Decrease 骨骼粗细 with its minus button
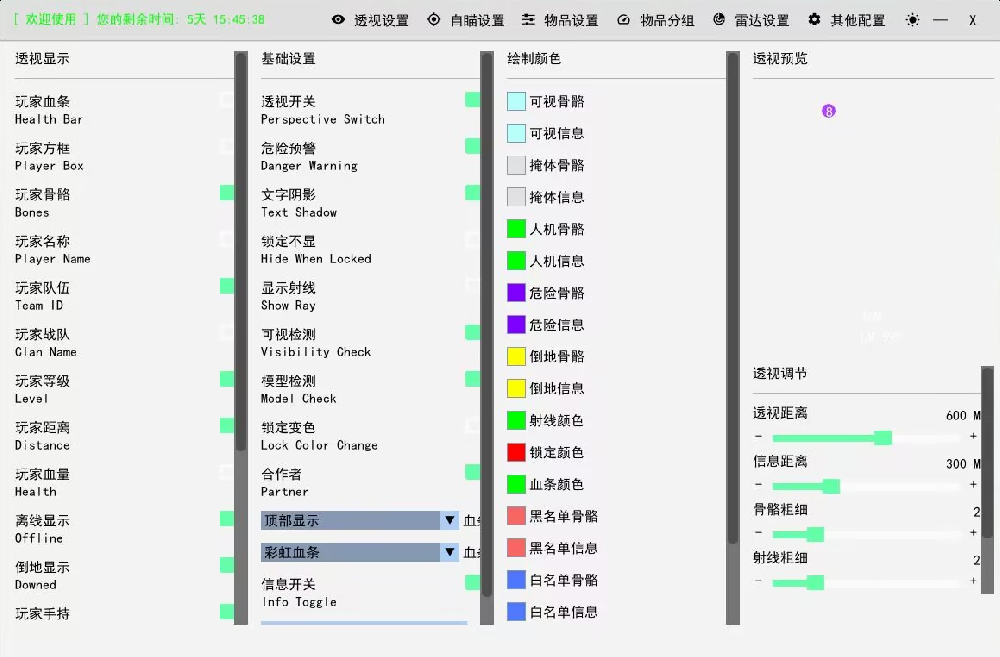 pyautogui.click(x=758, y=533)
